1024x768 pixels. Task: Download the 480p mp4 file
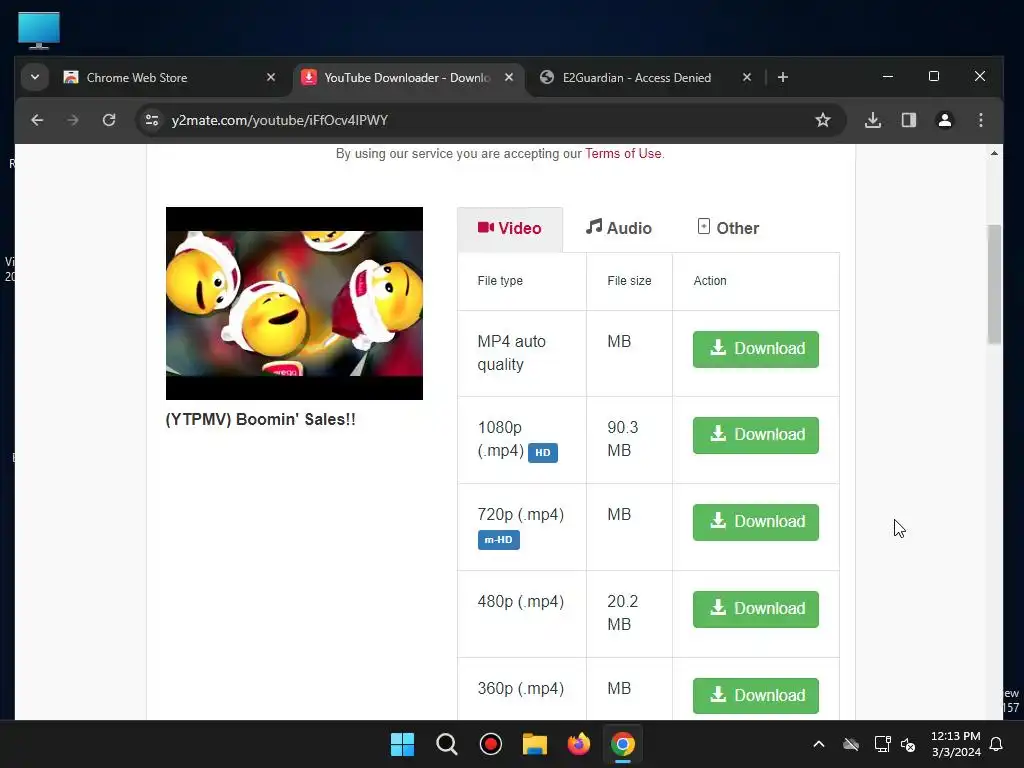pyautogui.click(x=756, y=609)
